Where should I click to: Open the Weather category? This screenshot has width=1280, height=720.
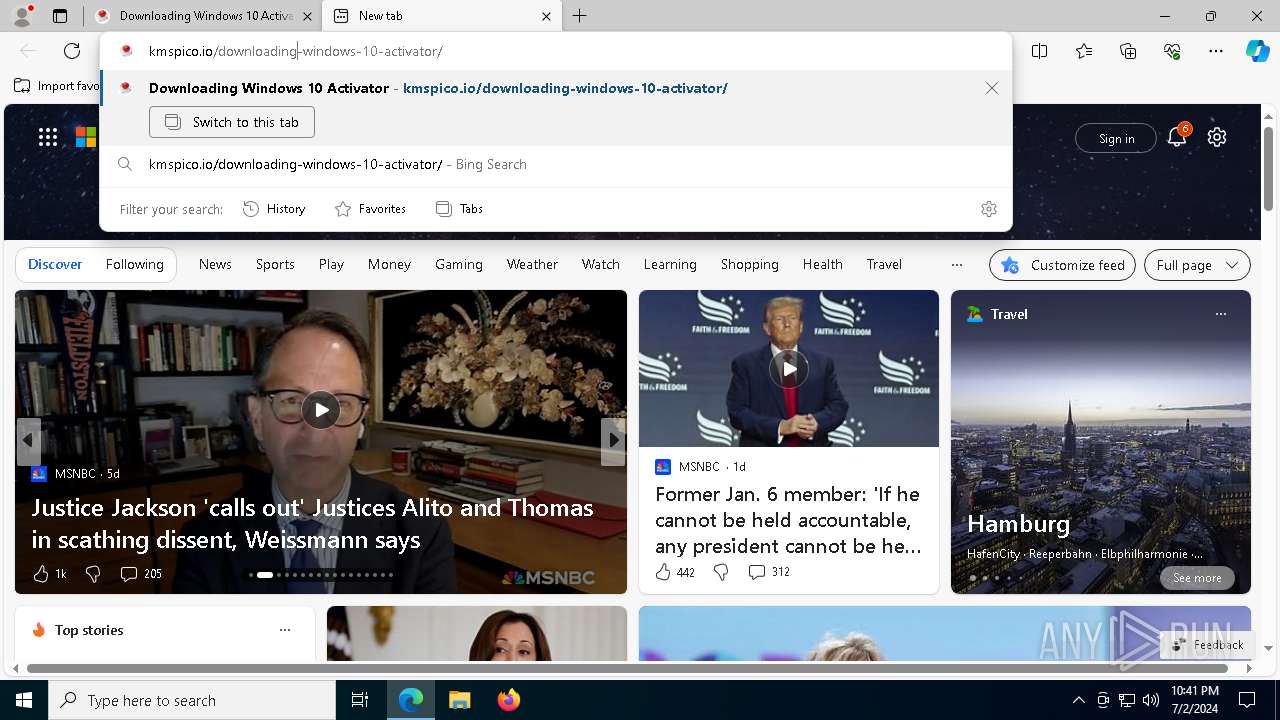[532, 264]
